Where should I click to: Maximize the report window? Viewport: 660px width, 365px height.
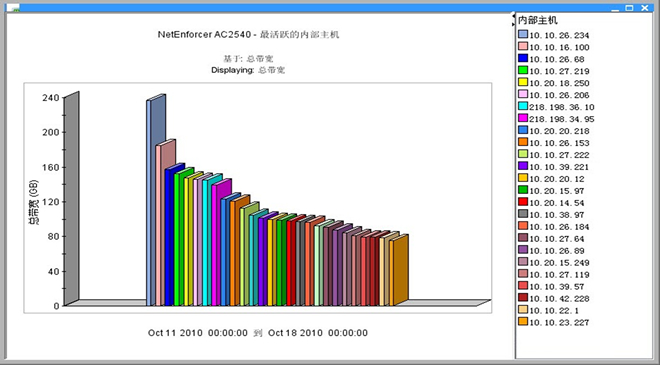[629, 8]
